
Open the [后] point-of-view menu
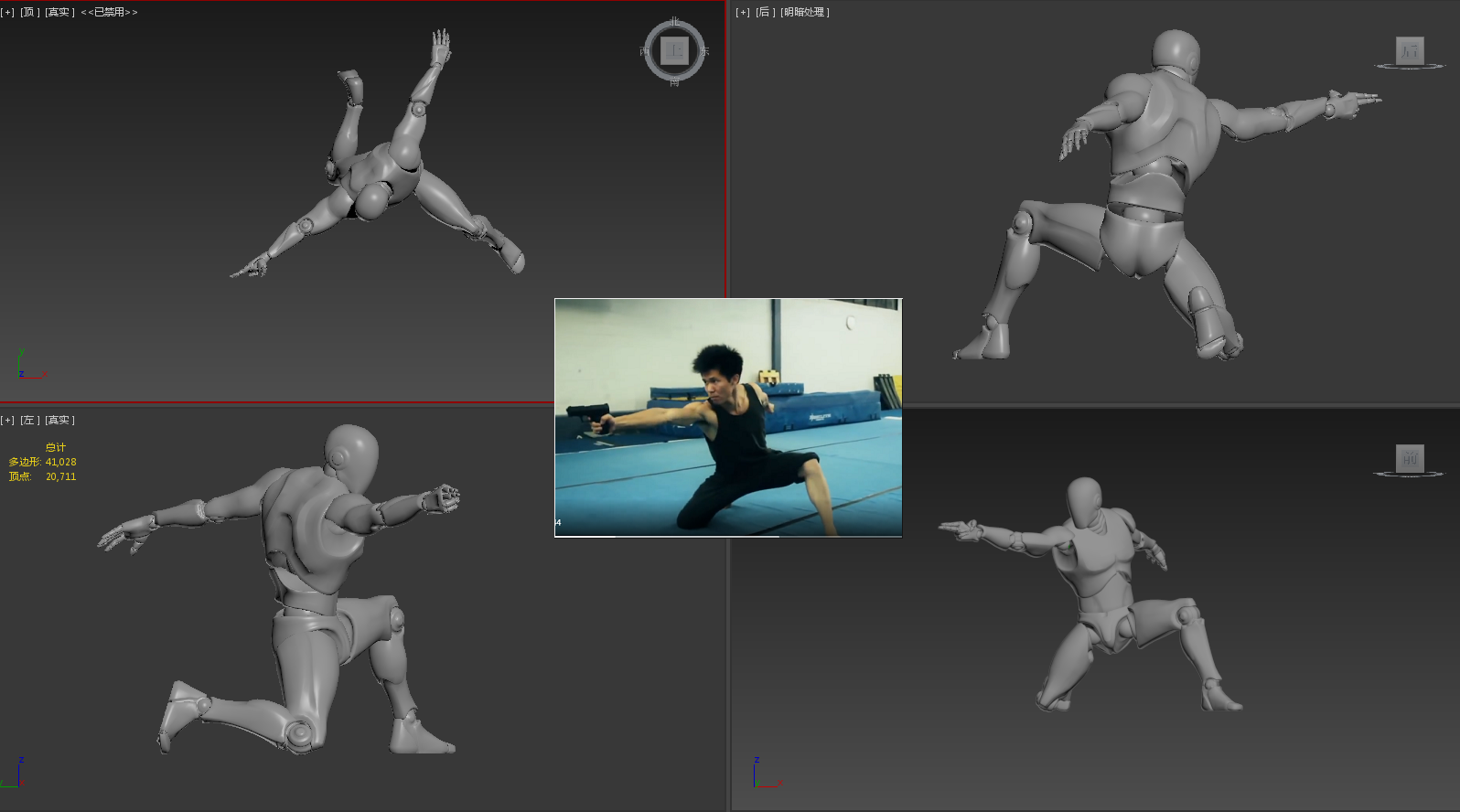pos(766,13)
